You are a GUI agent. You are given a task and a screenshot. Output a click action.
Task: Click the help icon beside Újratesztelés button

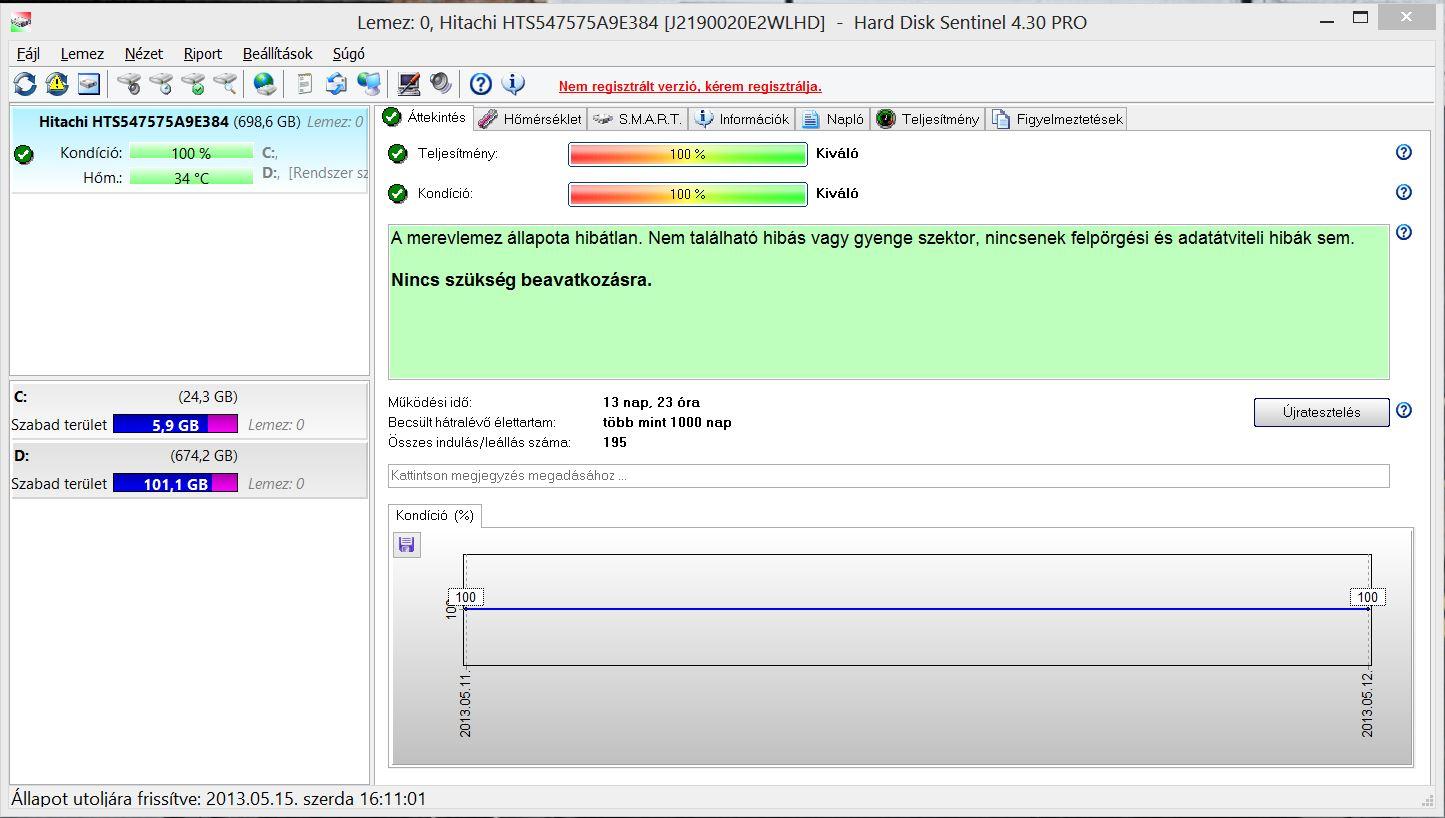coord(1404,410)
